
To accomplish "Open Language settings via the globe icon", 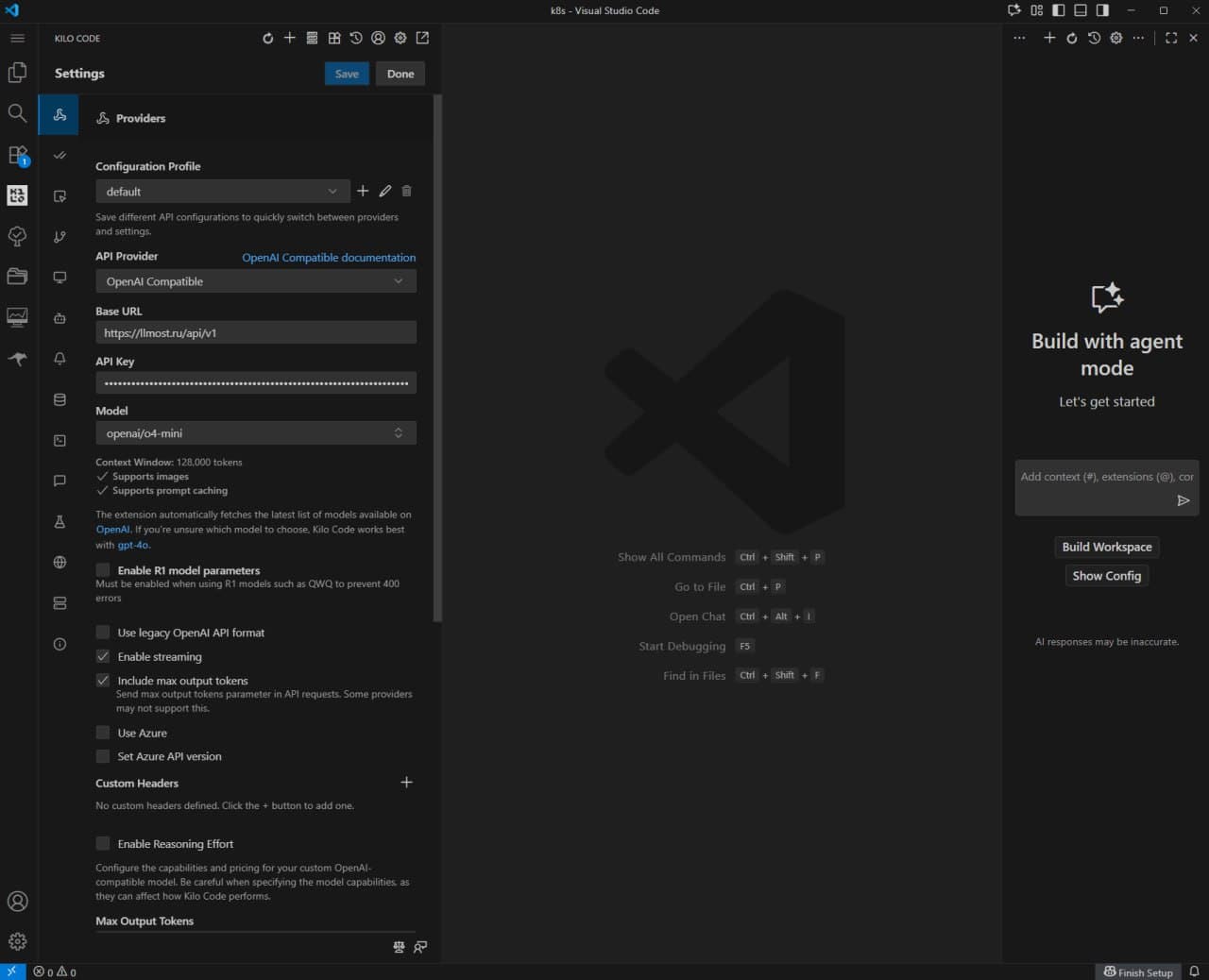I will point(59,562).
